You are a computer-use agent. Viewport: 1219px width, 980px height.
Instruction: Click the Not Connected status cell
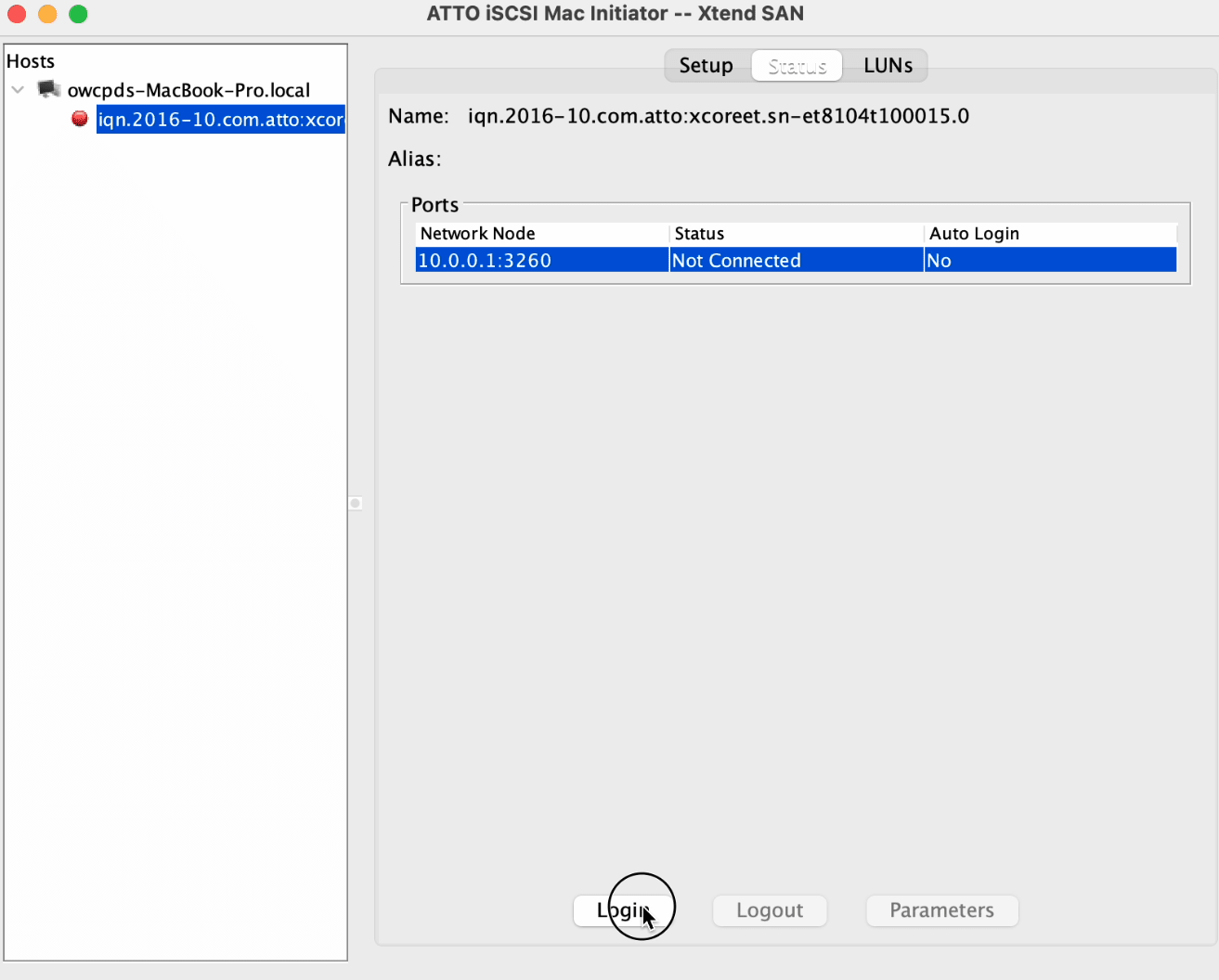pyautogui.click(x=796, y=261)
